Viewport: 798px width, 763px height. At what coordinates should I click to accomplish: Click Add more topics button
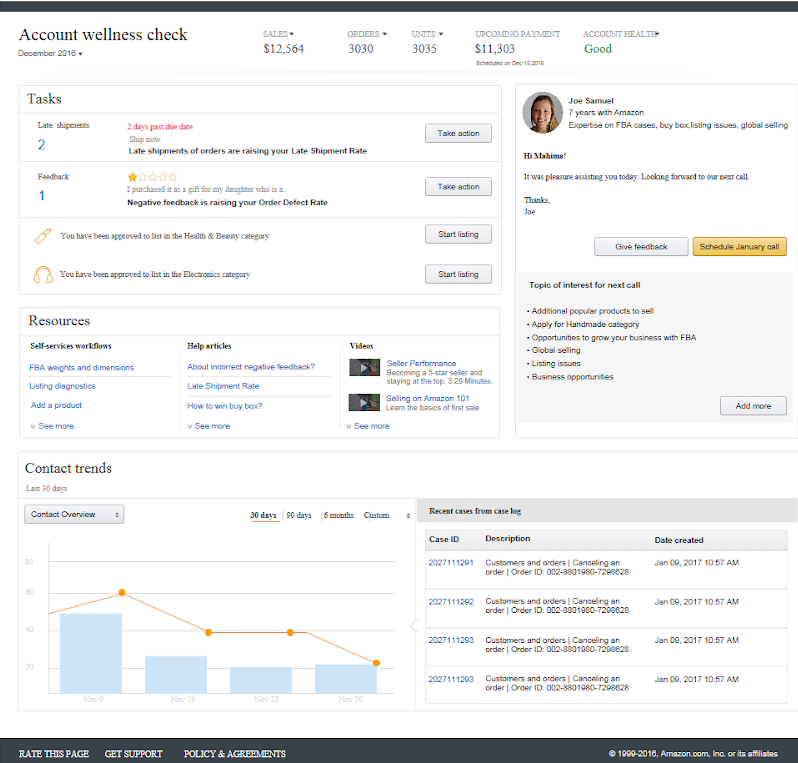753,406
